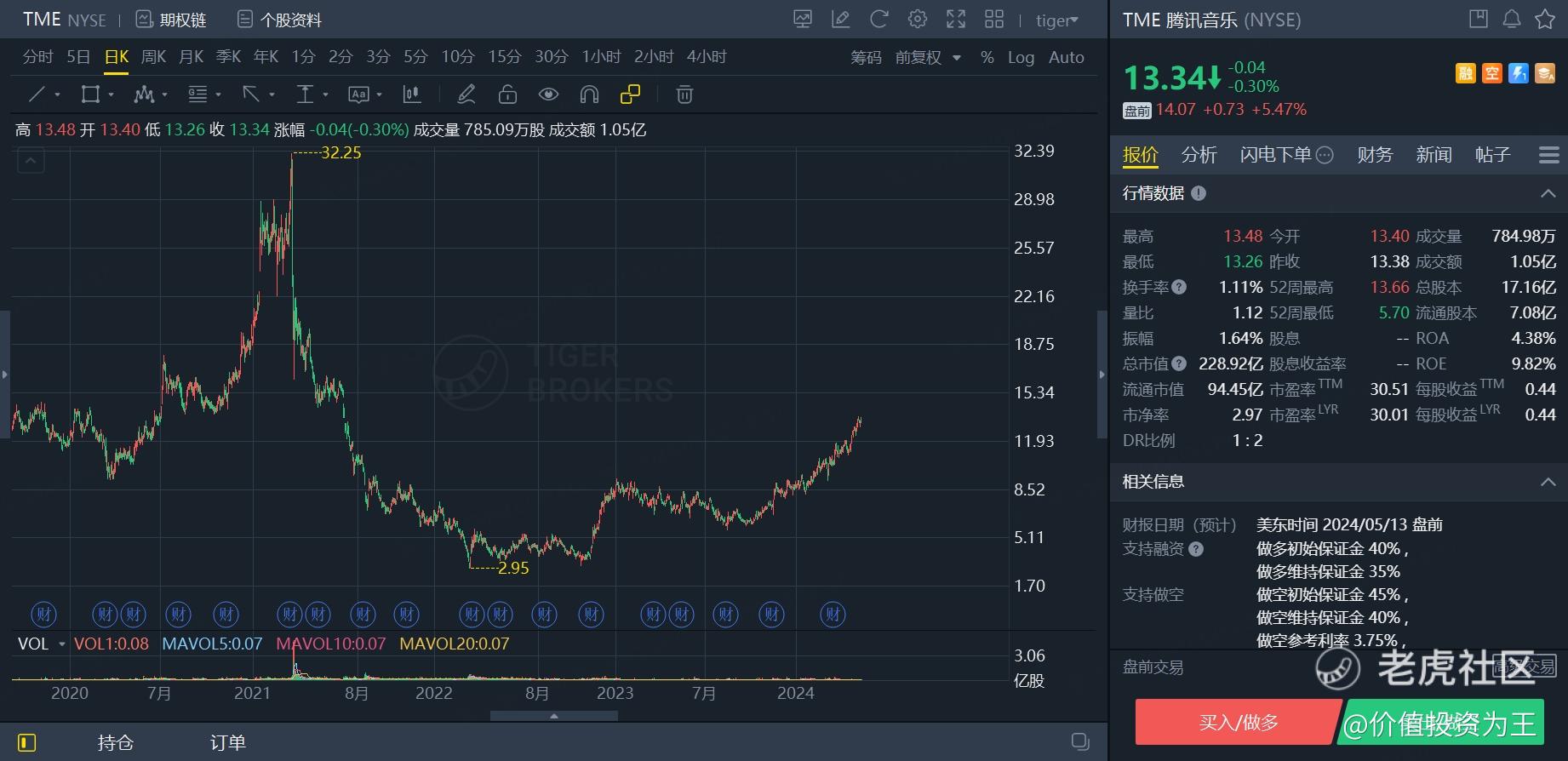The image size is (1568, 761).
Task: Select the 30分 timeframe tab
Action: tap(552, 57)
